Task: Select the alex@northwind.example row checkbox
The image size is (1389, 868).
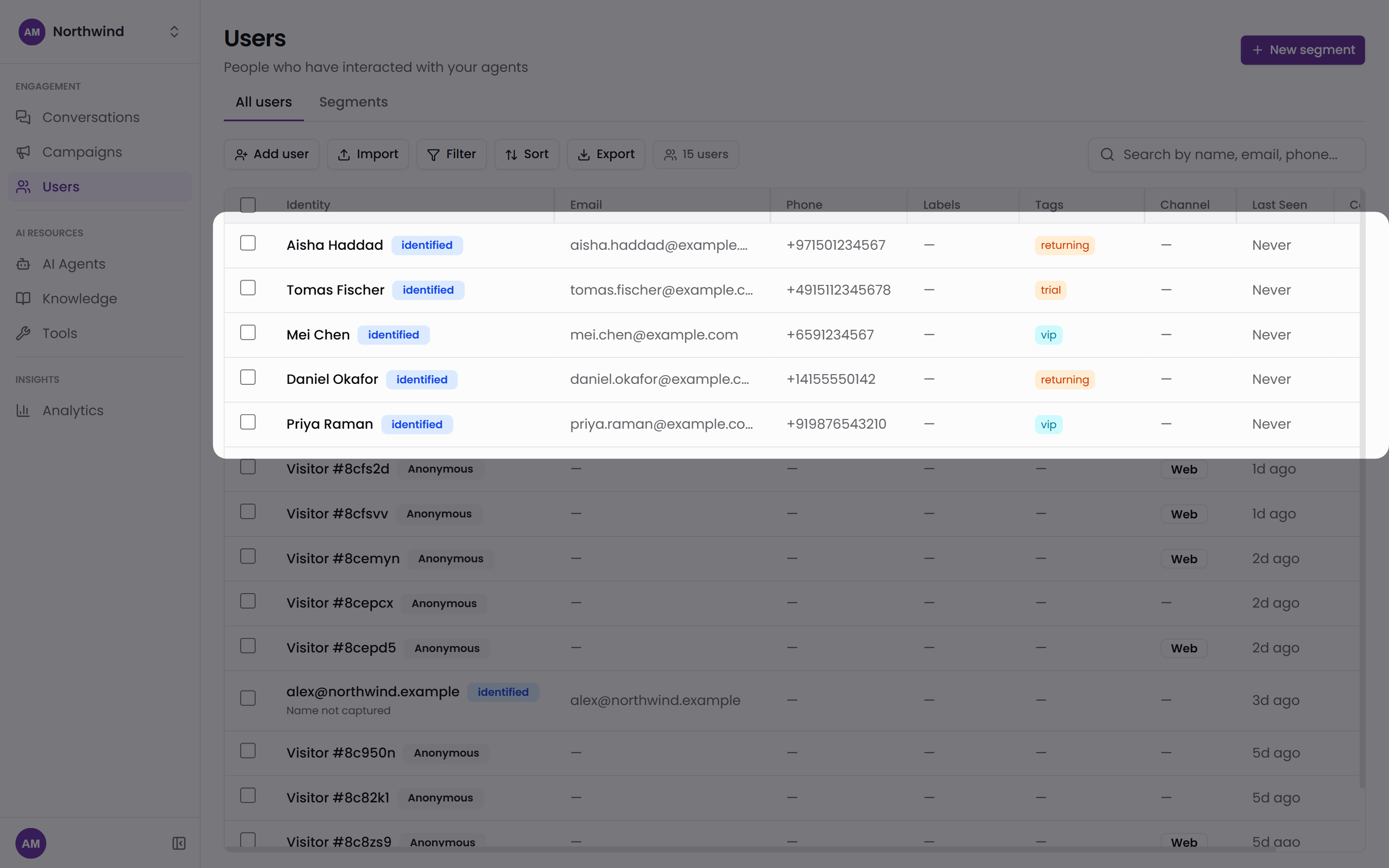Action: click(248, 698)
